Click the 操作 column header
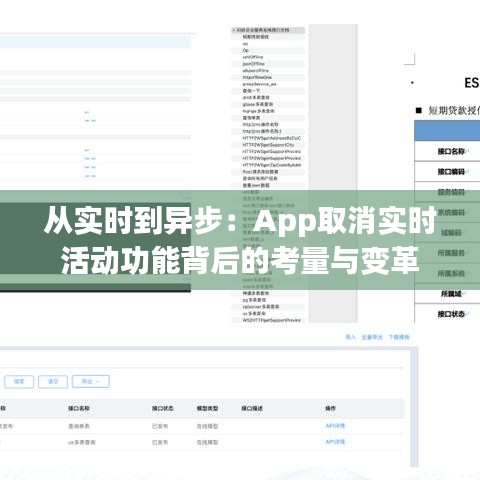 pos(331,408)
